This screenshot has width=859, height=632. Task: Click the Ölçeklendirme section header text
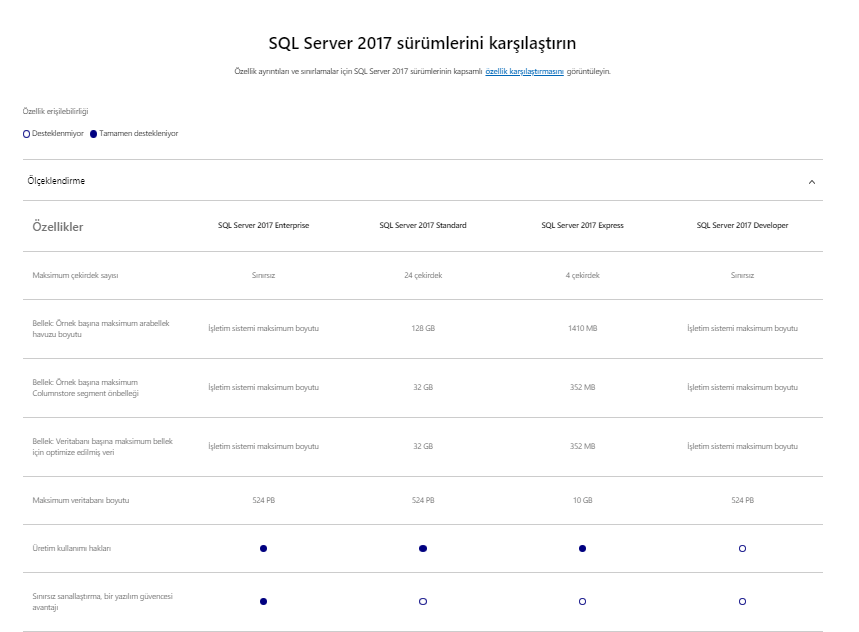[56, 181]
